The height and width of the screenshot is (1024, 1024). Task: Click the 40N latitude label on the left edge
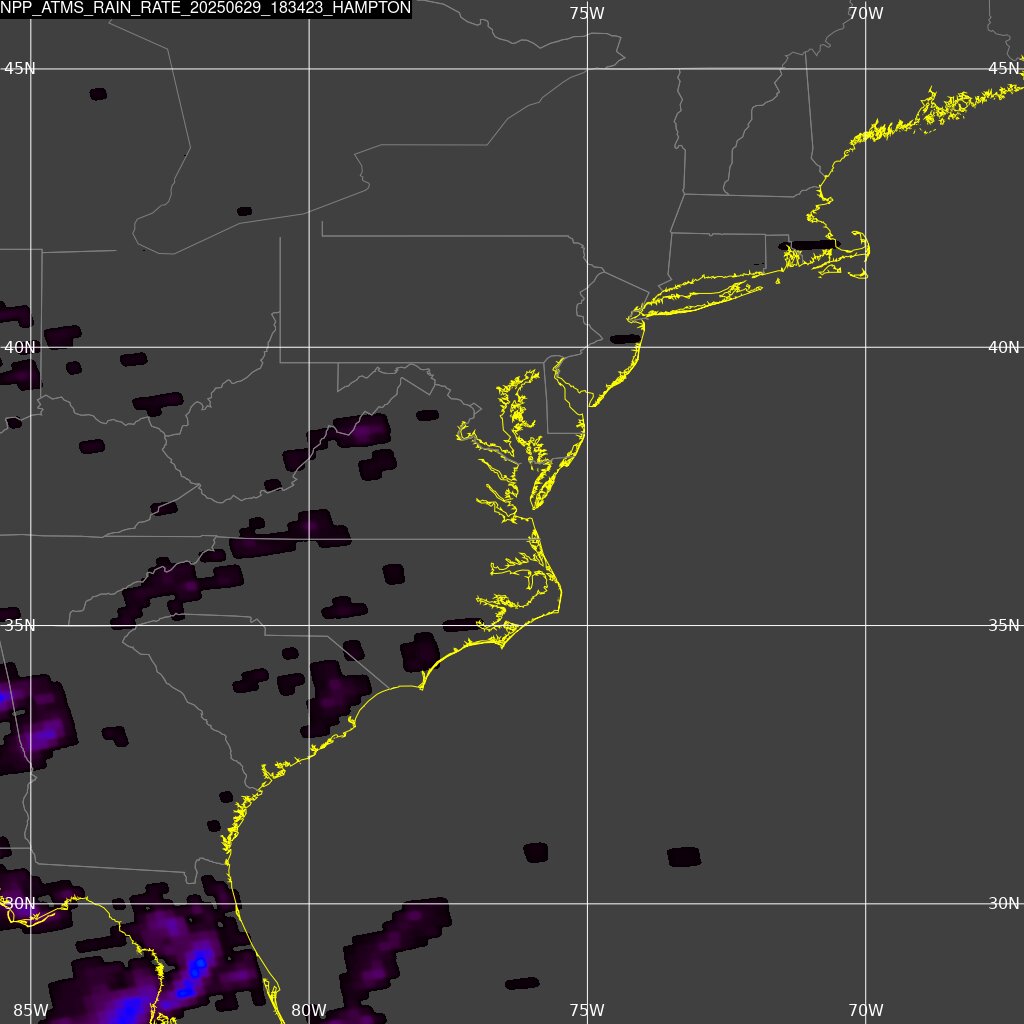point(20,347)
